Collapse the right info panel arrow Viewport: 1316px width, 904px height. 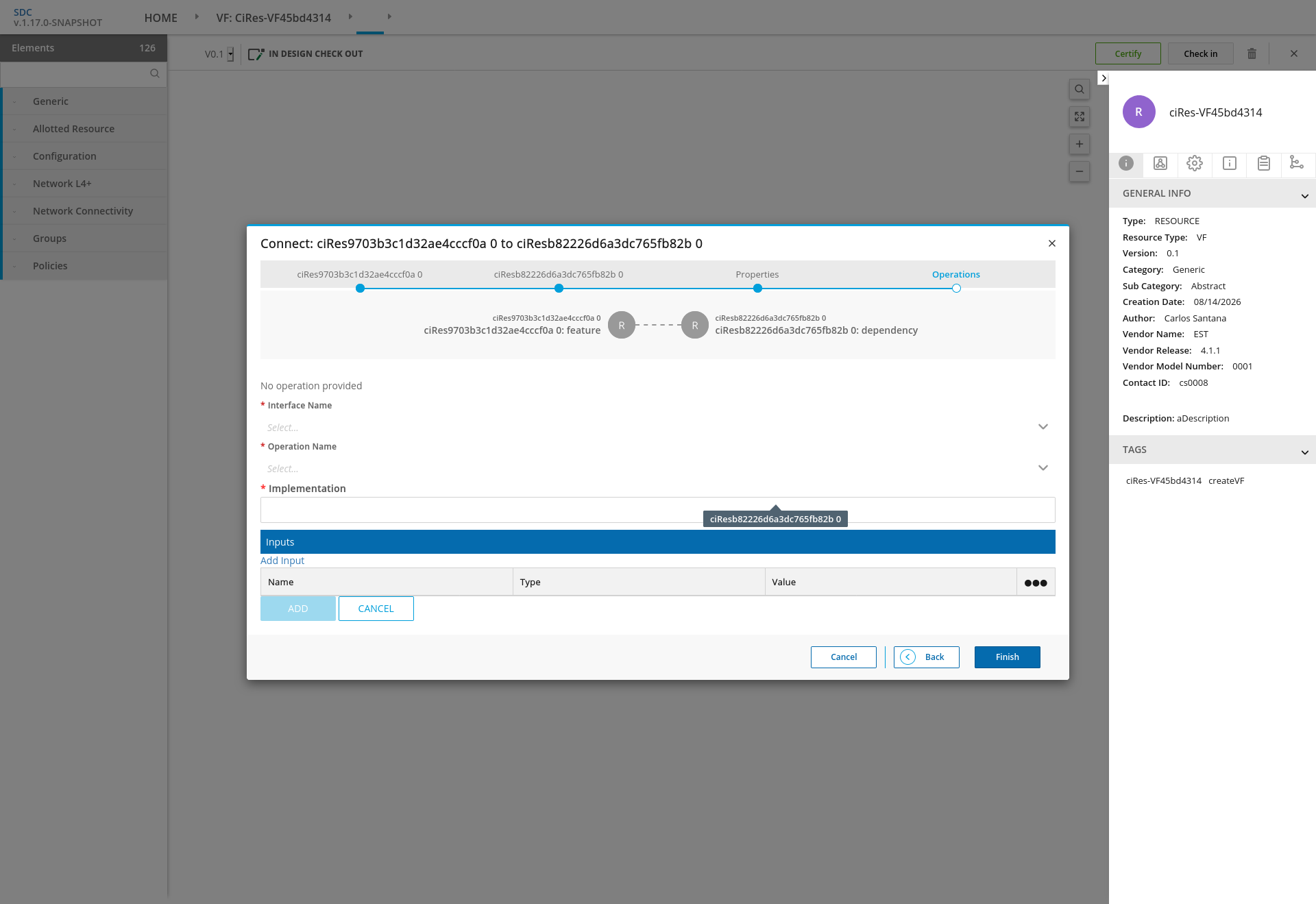pyautogui.click(x=1103, y=78)
